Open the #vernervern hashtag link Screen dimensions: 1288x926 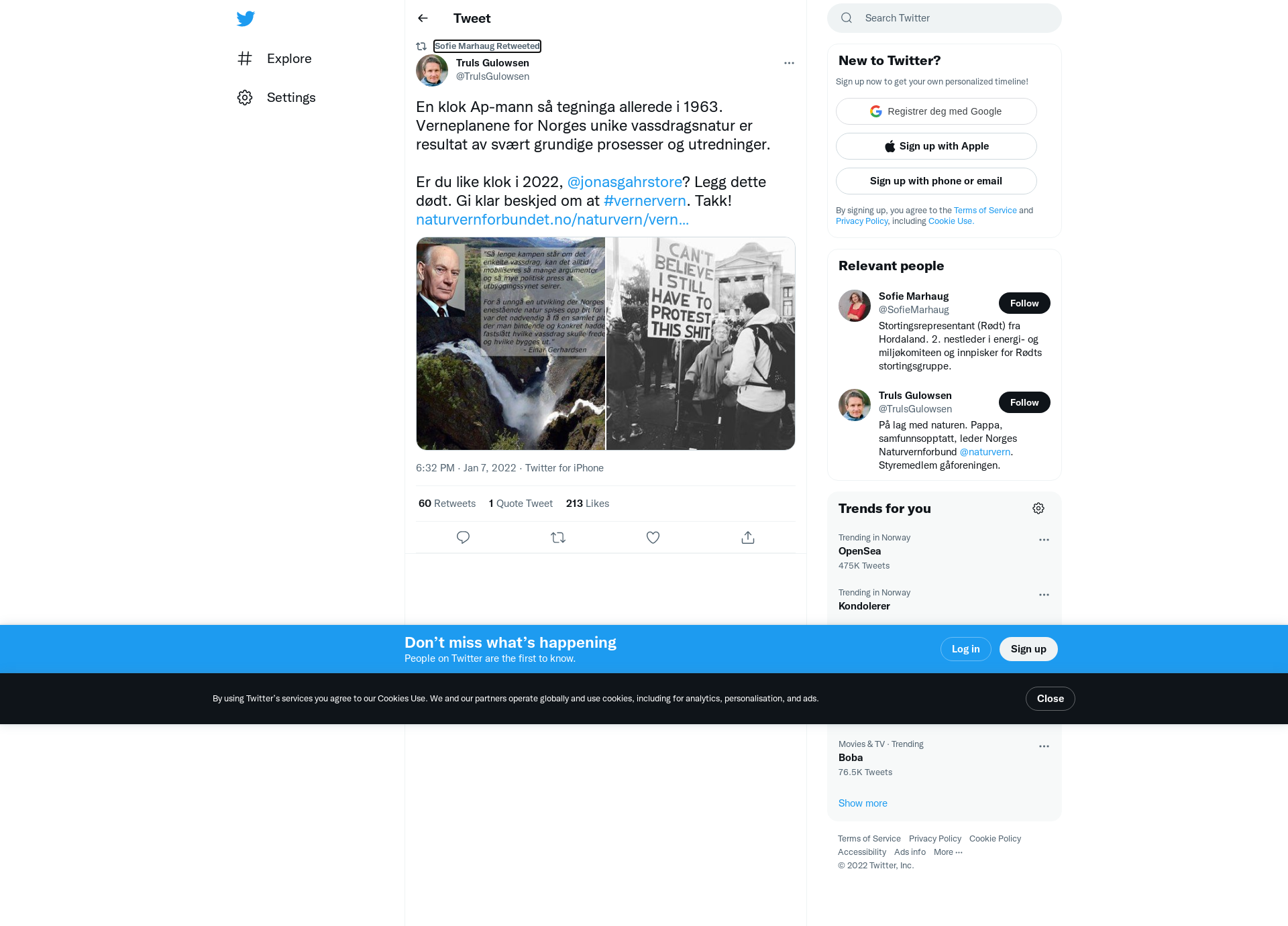645,200
